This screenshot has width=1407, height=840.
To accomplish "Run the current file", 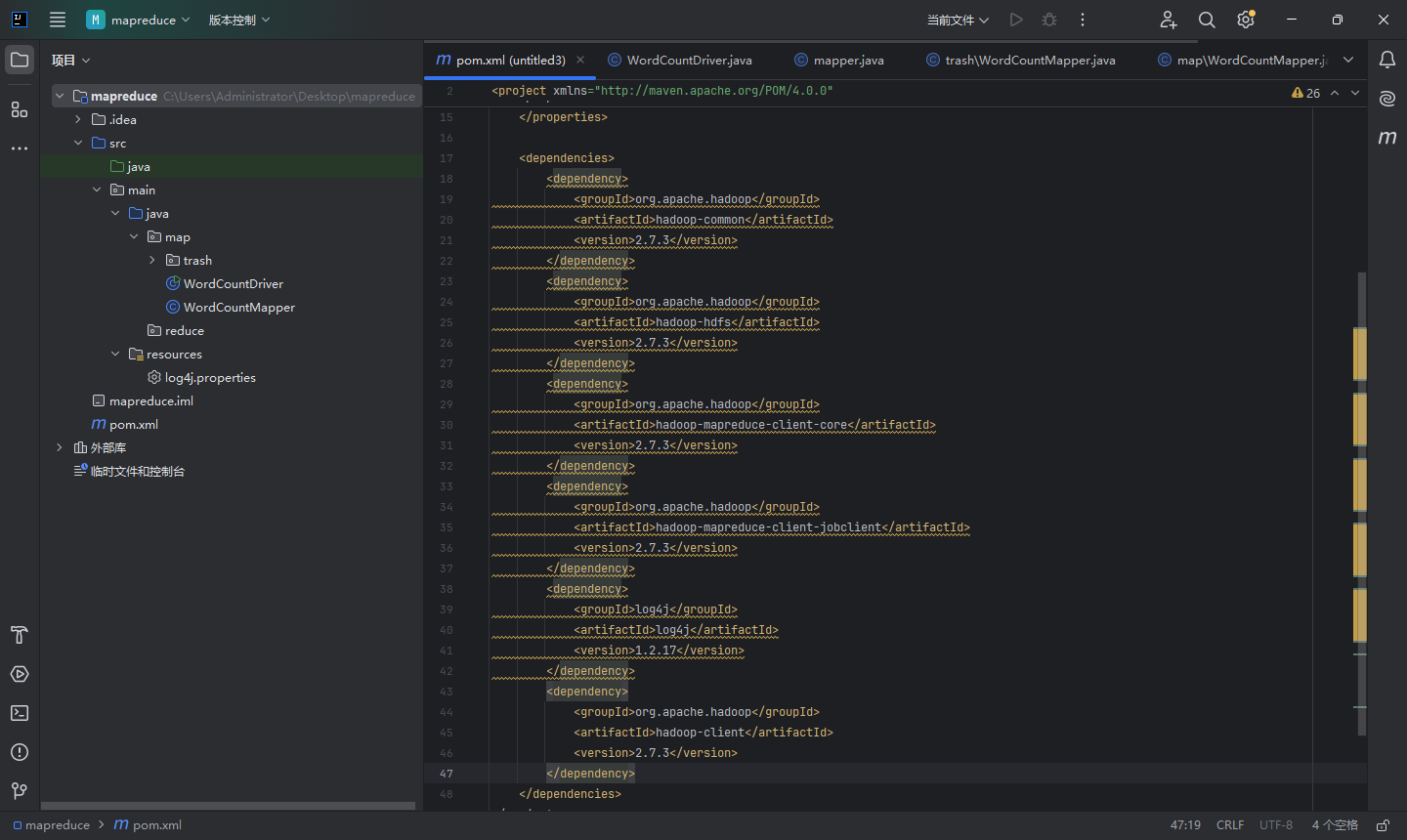I will point(1016,20).
